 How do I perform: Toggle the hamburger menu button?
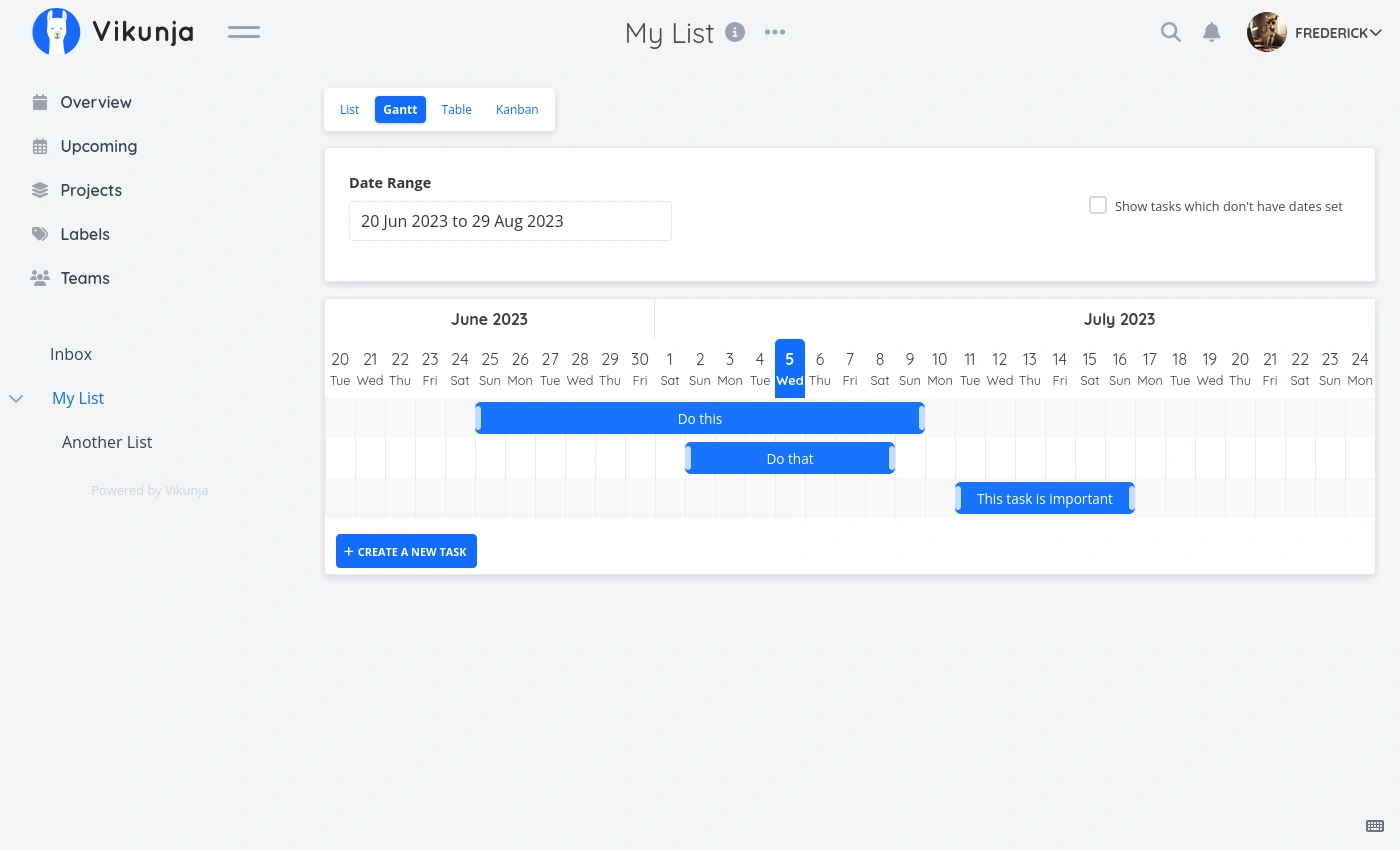[x=243, y=32]
